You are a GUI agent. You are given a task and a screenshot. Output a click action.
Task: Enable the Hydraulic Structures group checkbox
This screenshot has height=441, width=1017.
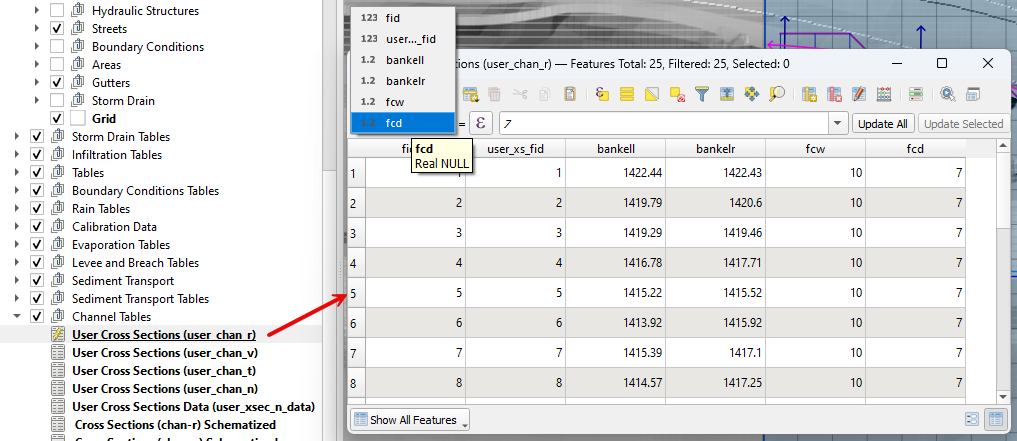(57, 11)
